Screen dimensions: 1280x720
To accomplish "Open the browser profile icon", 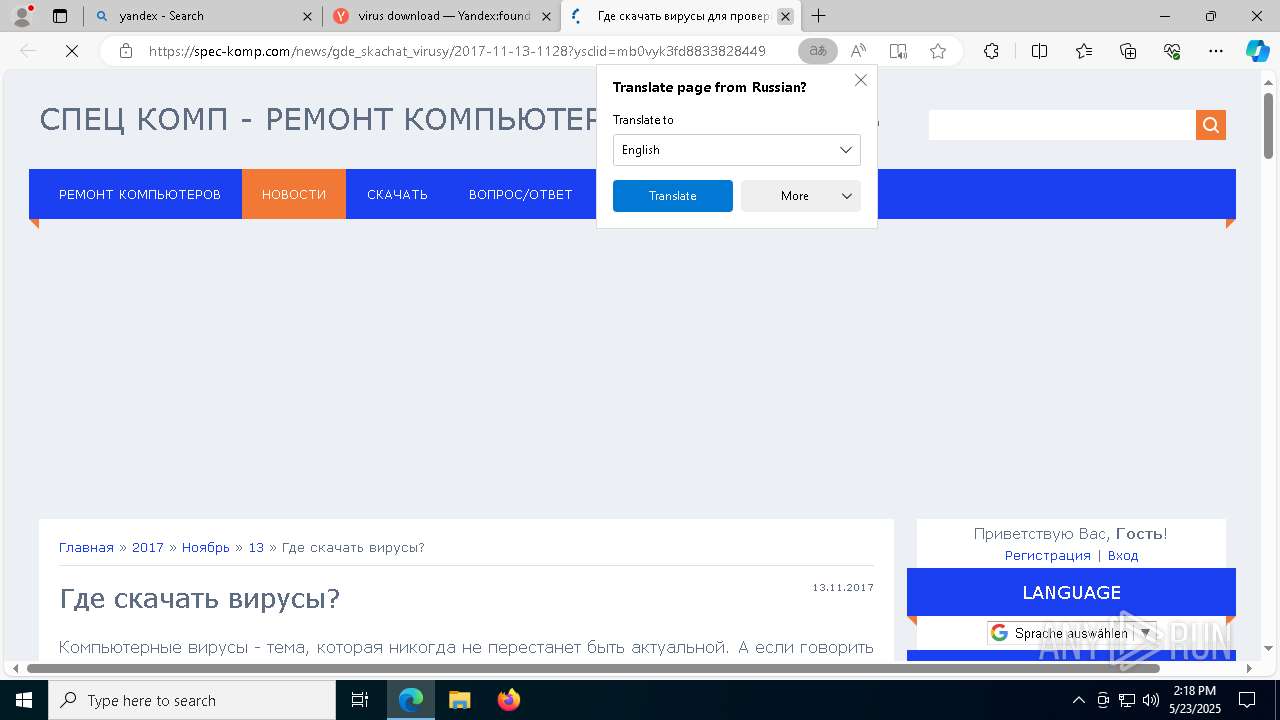I will click(x=22, y=16).
